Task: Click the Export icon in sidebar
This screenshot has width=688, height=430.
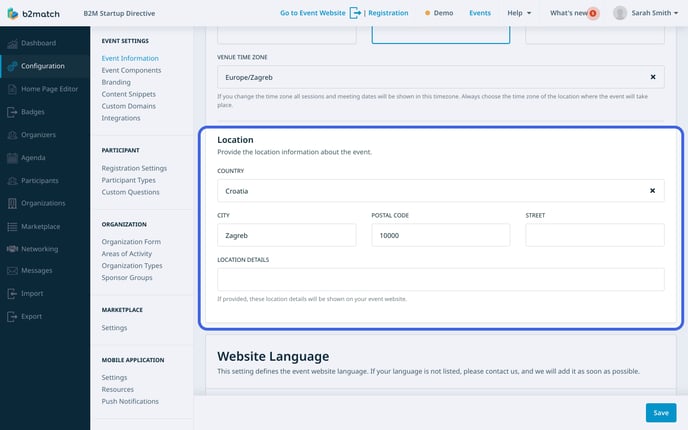Action: click(12, 317)
